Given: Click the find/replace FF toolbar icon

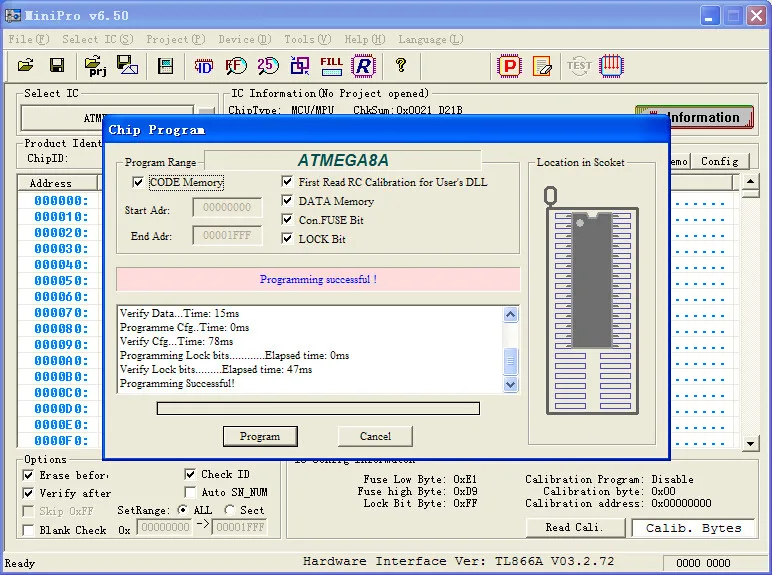Looking at the screenshot, I should pos(236,65).
